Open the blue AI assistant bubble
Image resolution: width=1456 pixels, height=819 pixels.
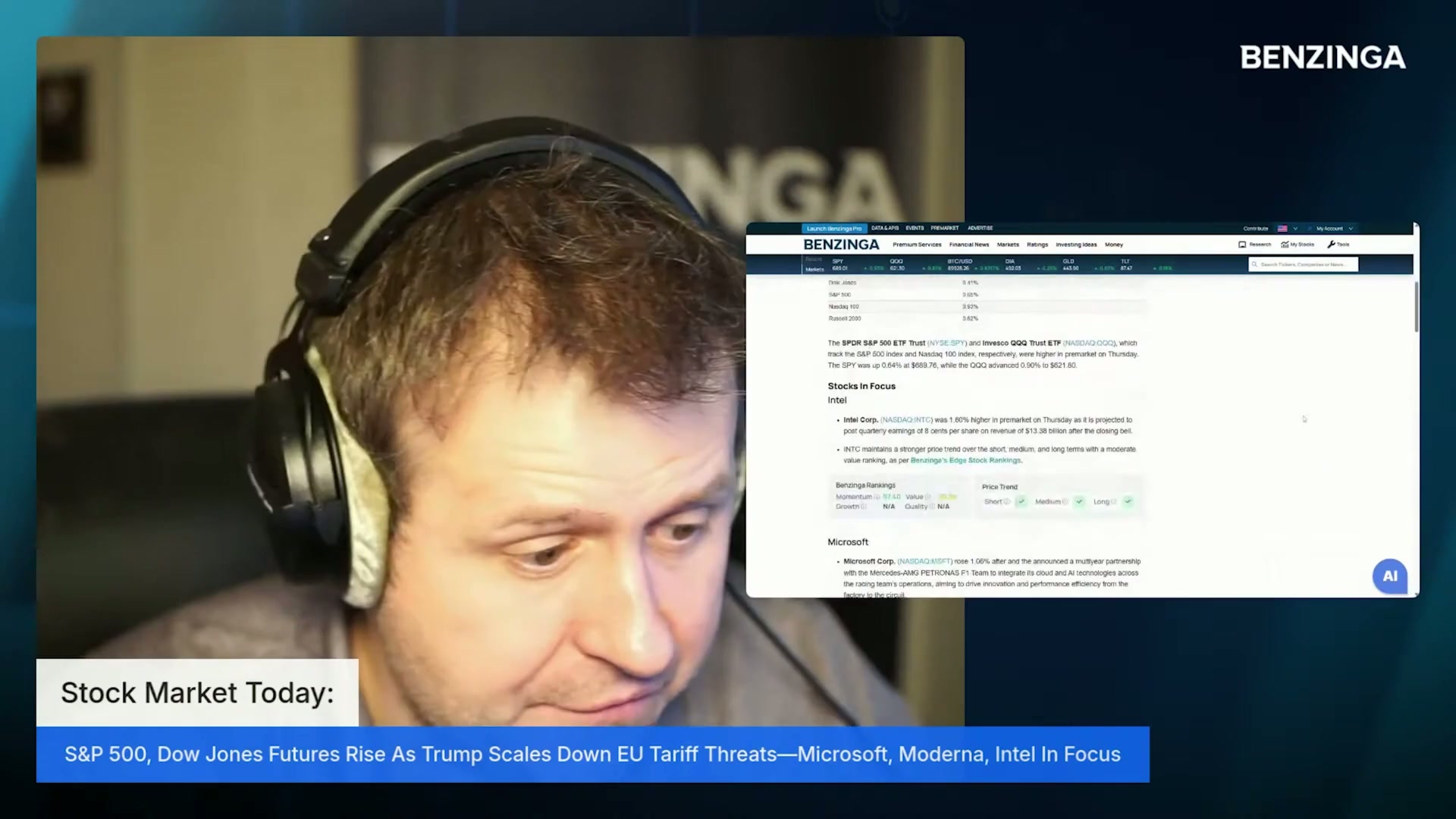tap(1389, 576)
